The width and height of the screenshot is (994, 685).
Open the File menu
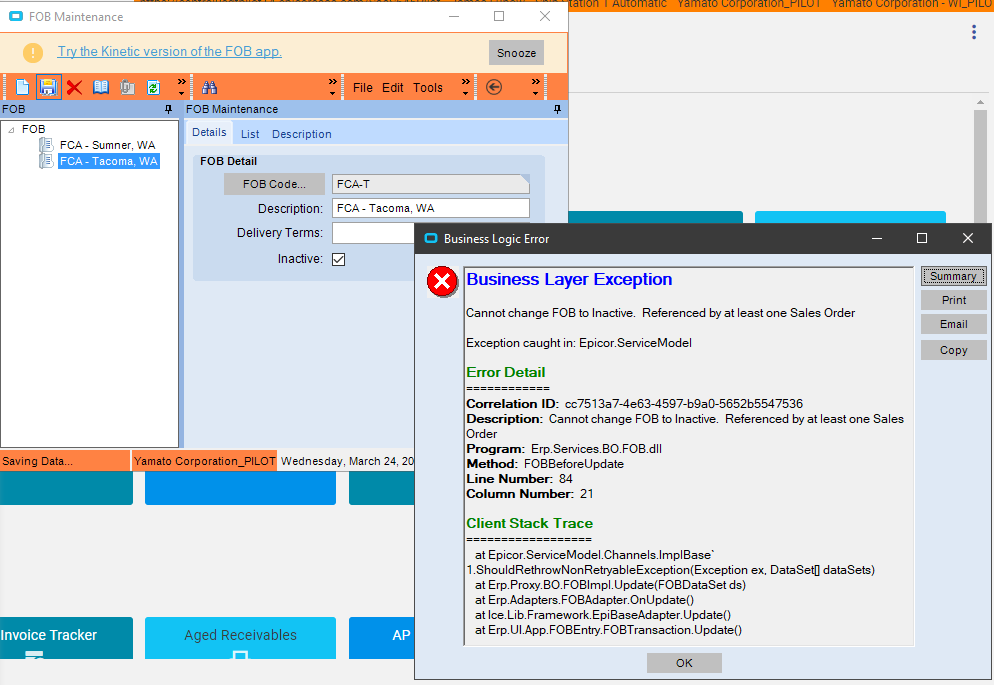363,87
